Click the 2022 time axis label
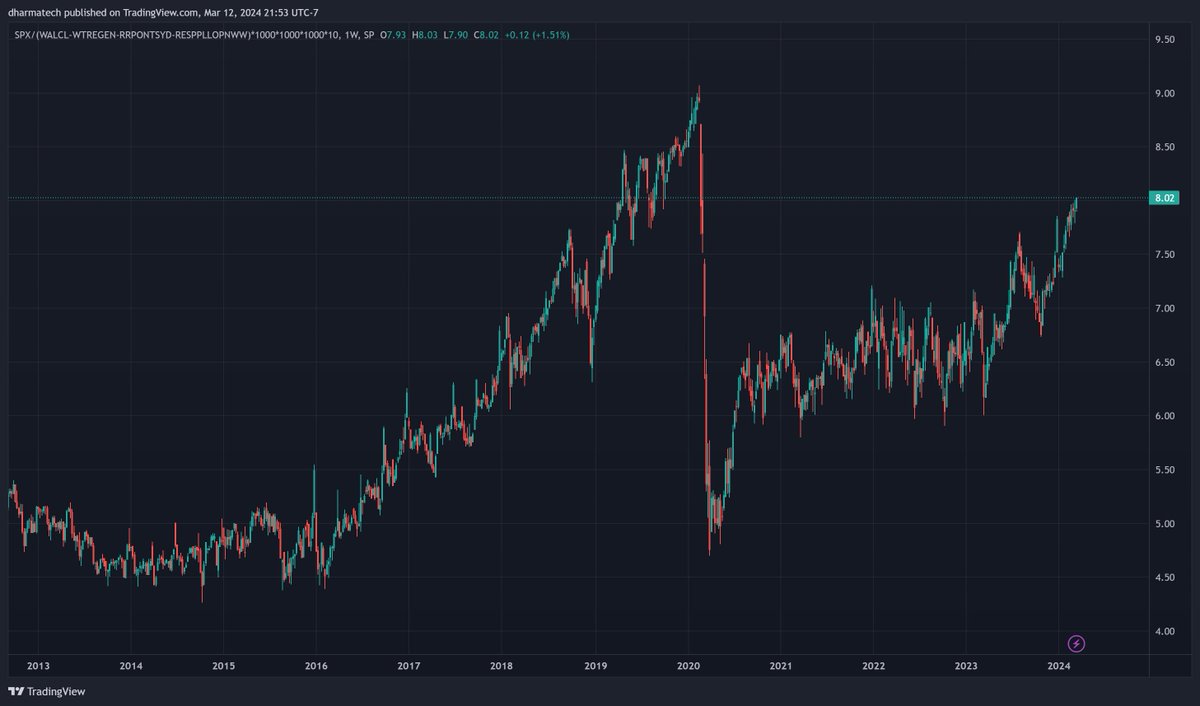1200x706 pixels. click(874, 665)
